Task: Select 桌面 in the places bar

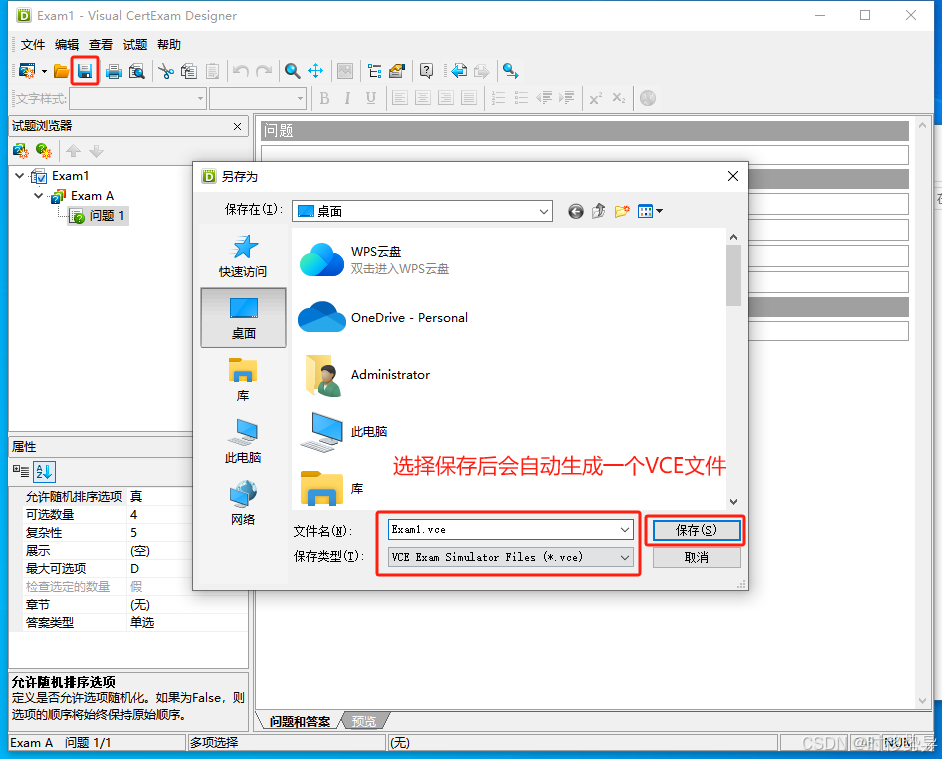Action: 243,318
